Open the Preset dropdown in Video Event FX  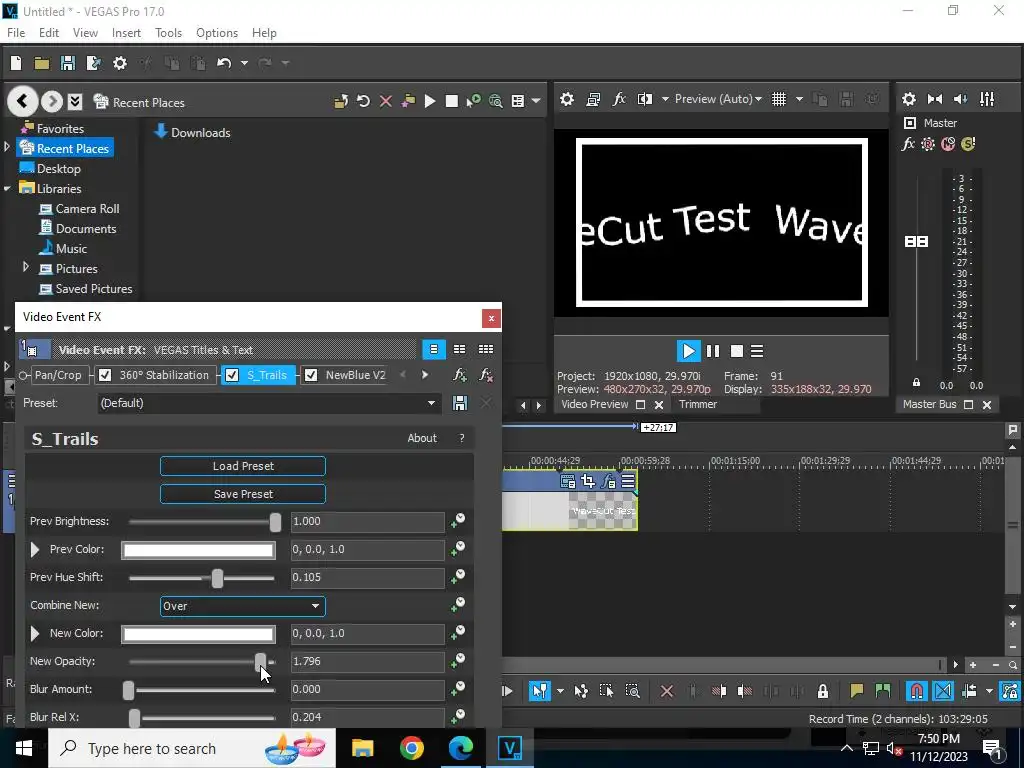(x=269, y=403)
